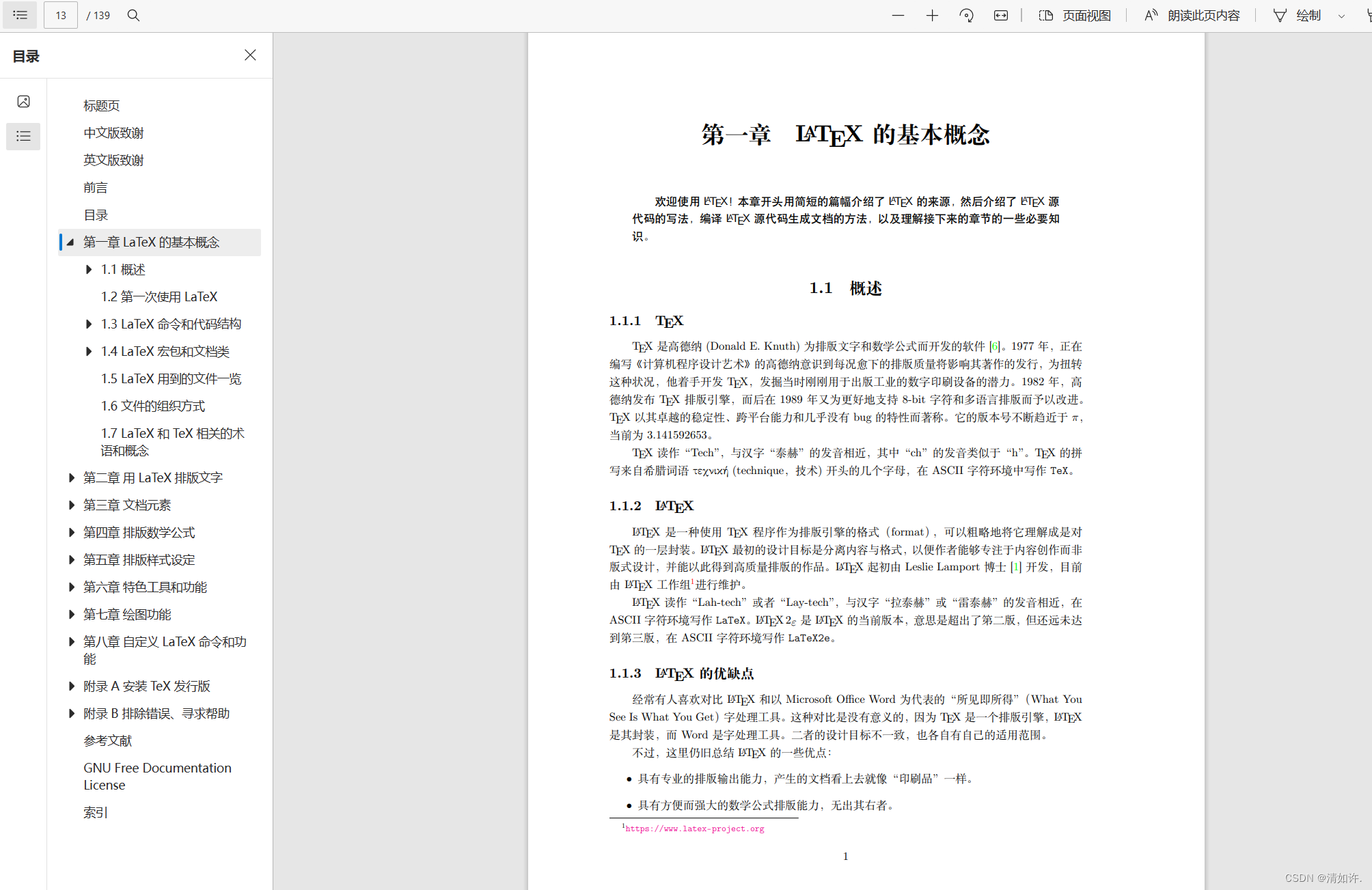This screenshot has height=890, width=1372.
Task: Switch to the outline list view icon
Action: tap(23, 136)
